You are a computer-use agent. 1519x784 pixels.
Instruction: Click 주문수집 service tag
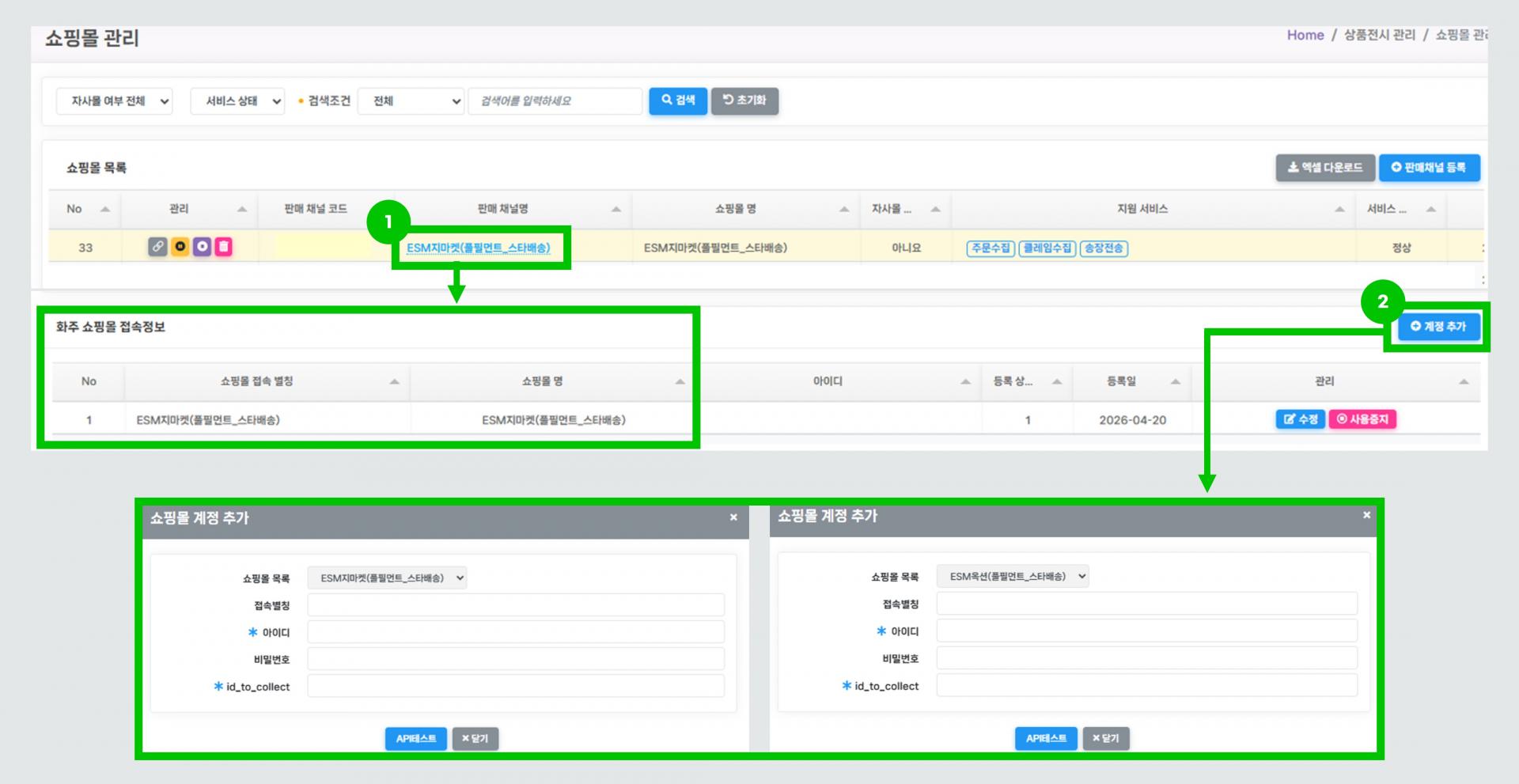tap(991, 248)
